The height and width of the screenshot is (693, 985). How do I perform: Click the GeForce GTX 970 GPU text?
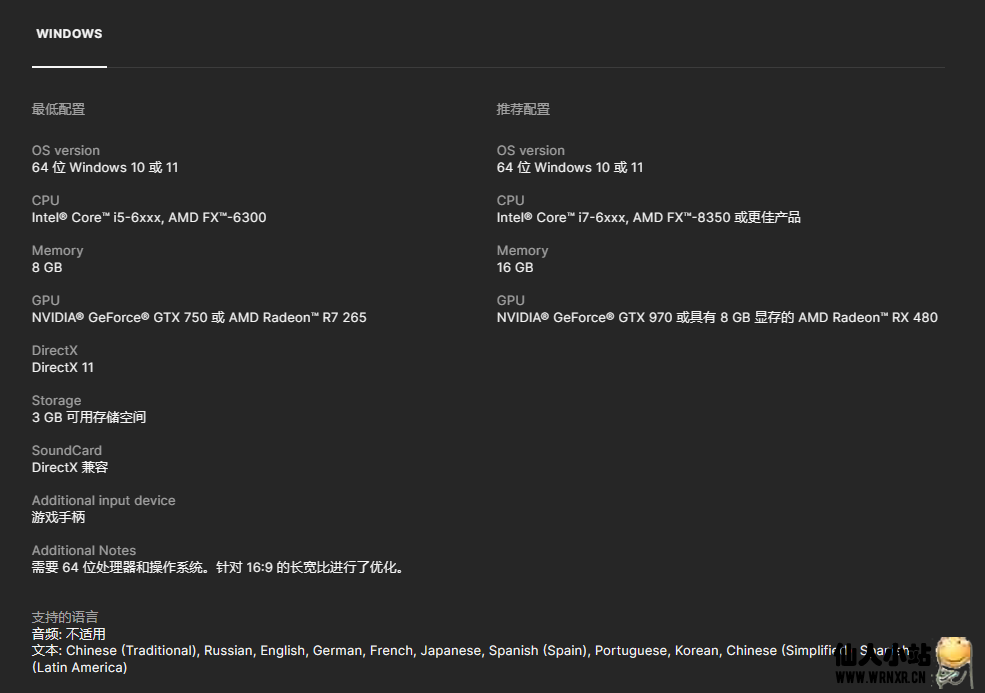(x=717, y=318)
